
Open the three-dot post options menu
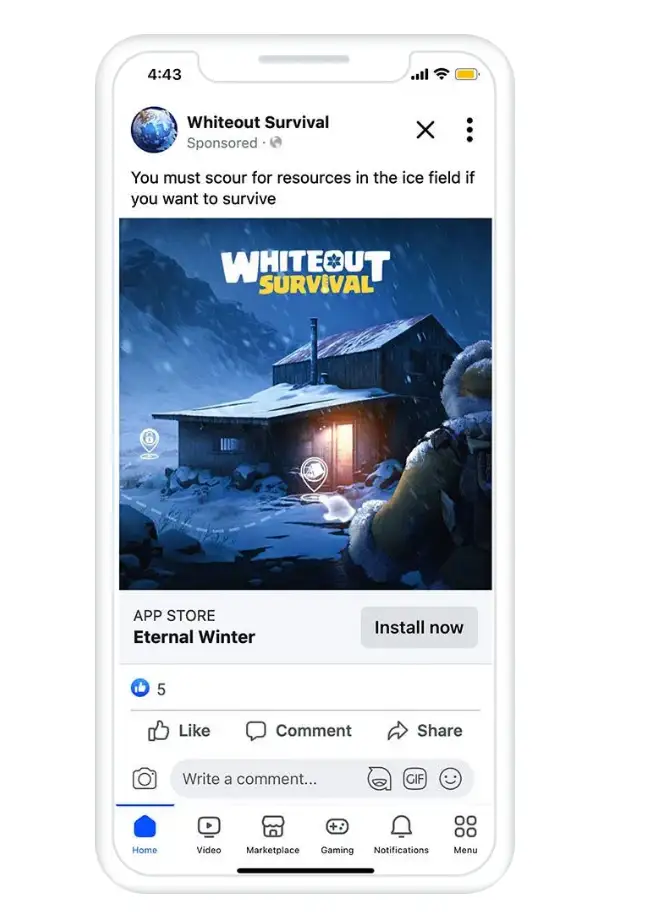click(469, 130)
